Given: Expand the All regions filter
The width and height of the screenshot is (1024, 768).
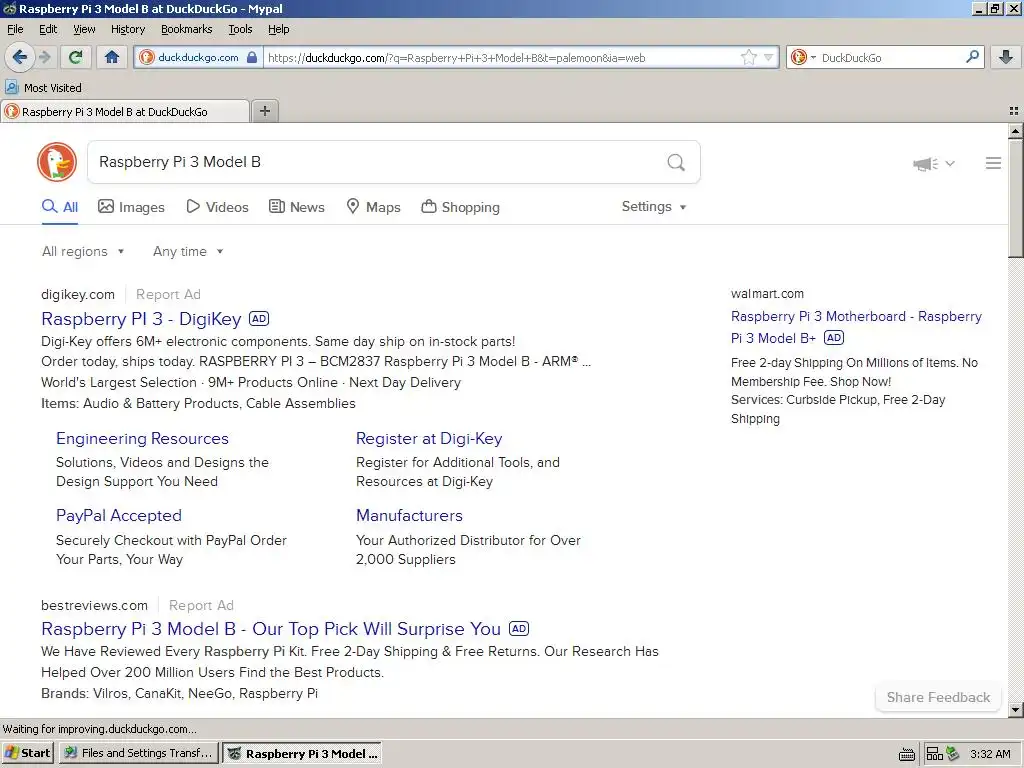Looking at the screenshot, I should (83, 251).
